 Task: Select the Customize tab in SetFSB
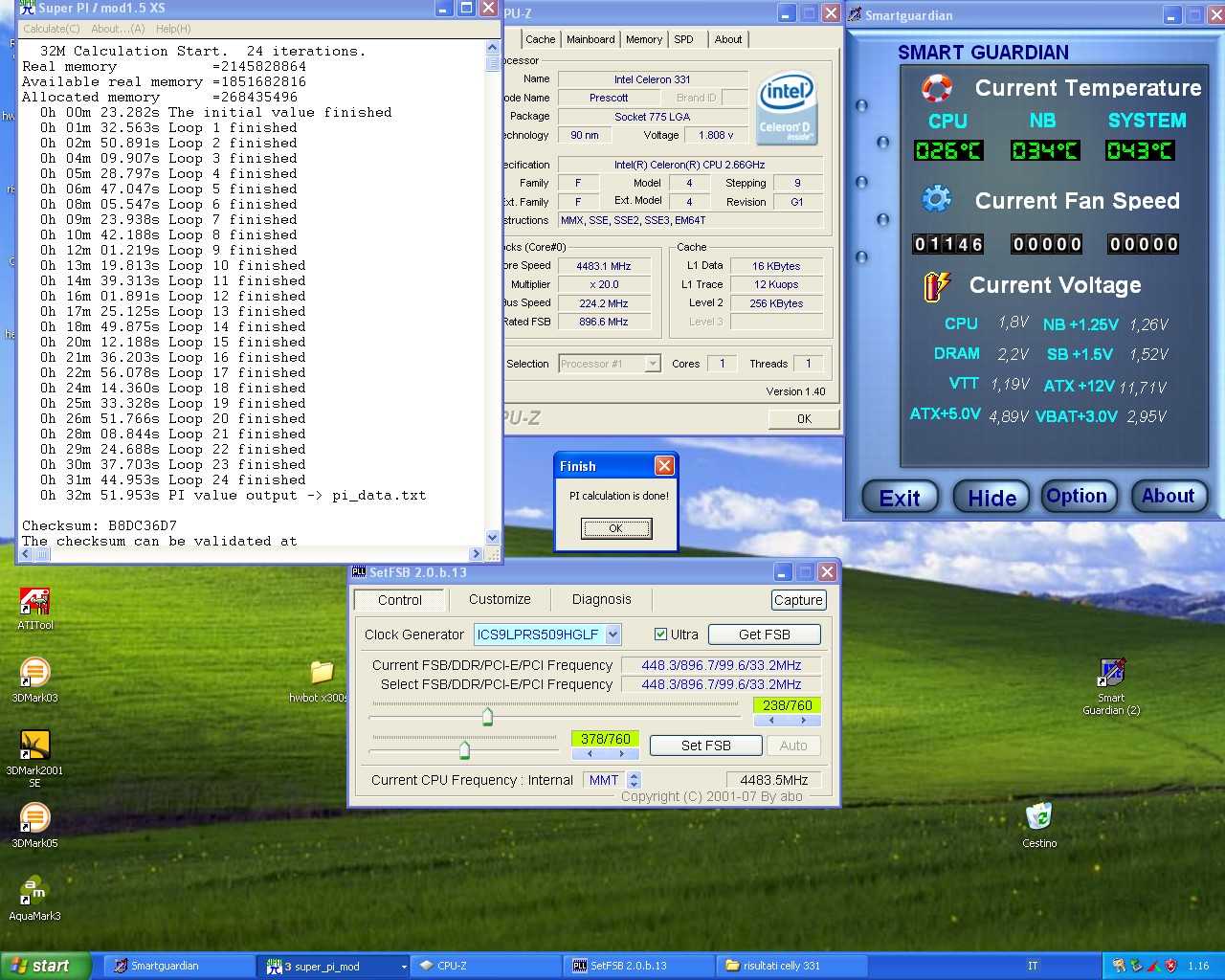tap(500, 599)
